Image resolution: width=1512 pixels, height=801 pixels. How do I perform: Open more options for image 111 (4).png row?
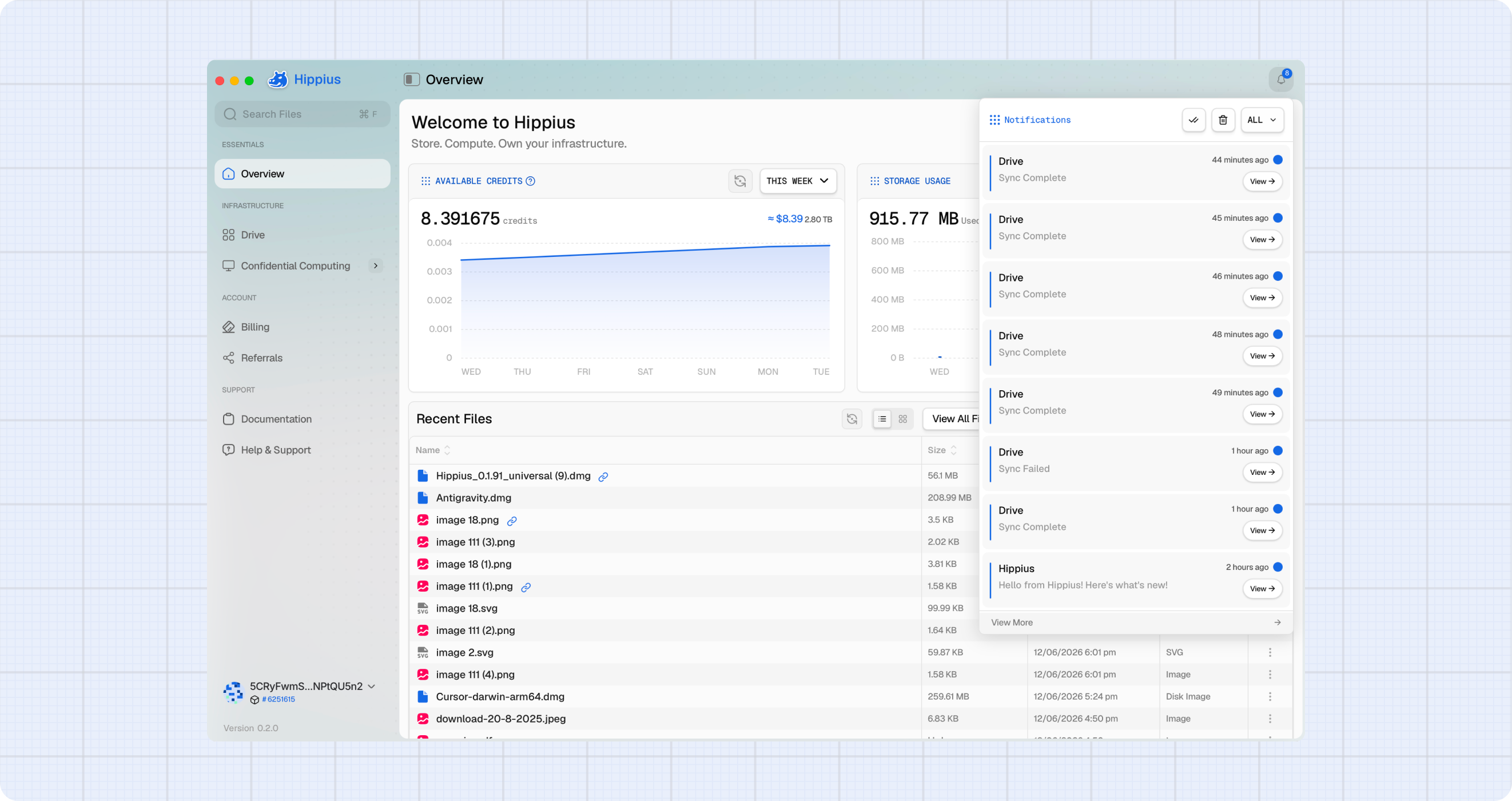coord(1270,675)
